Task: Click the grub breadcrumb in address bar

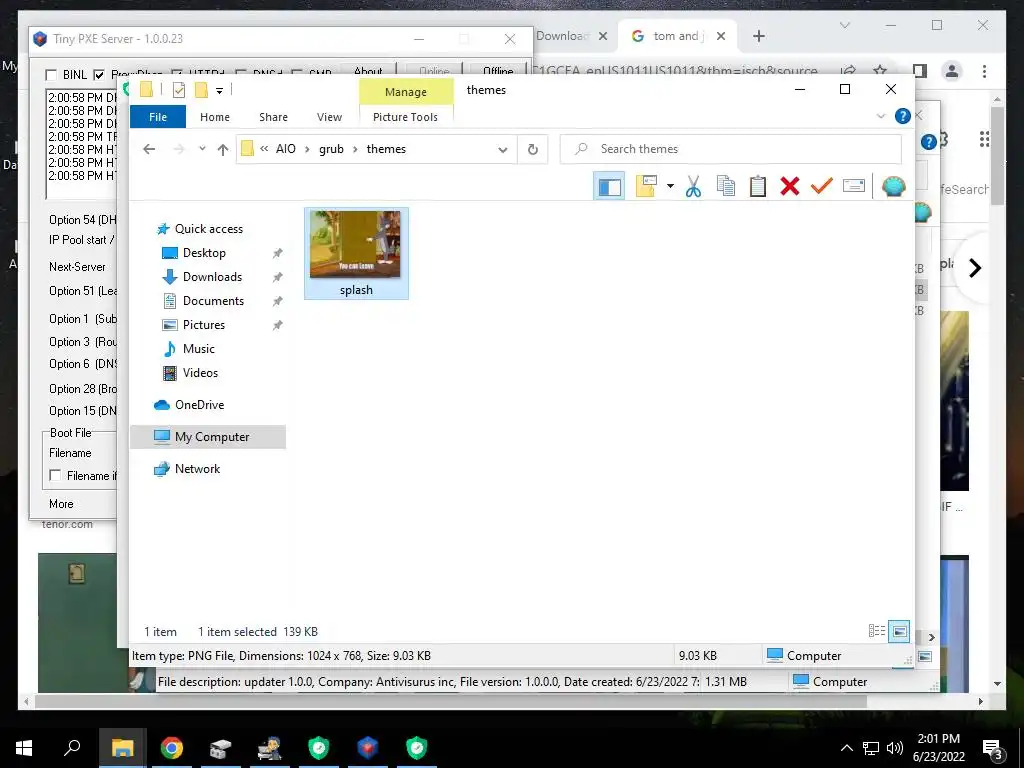Action: coord(331,149)
